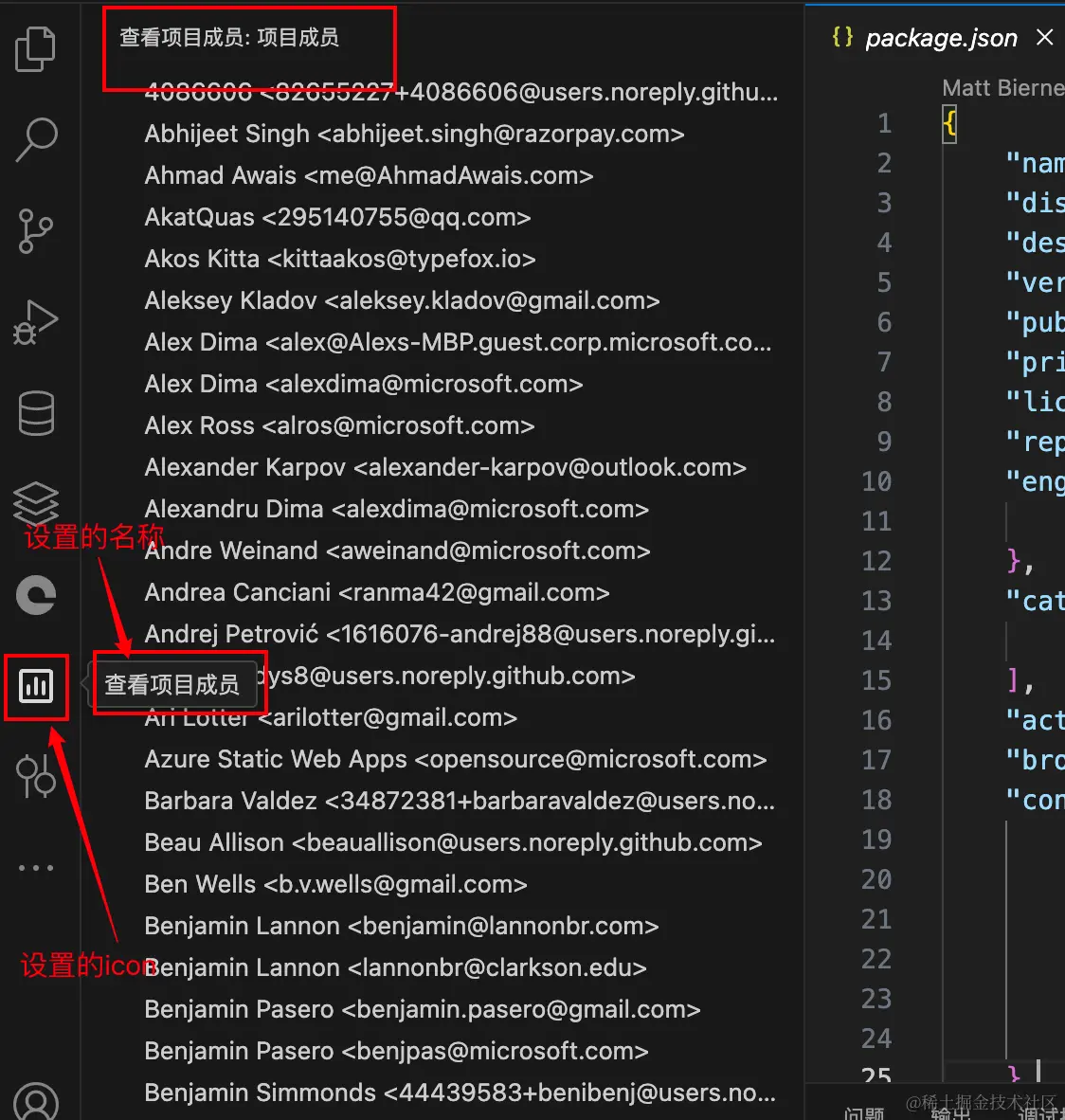Image resolution: width=1065 pixels, height=1120 pixels.
Task: Click the Matt Bierner blame annotation
Action: tap(1002, 88)
